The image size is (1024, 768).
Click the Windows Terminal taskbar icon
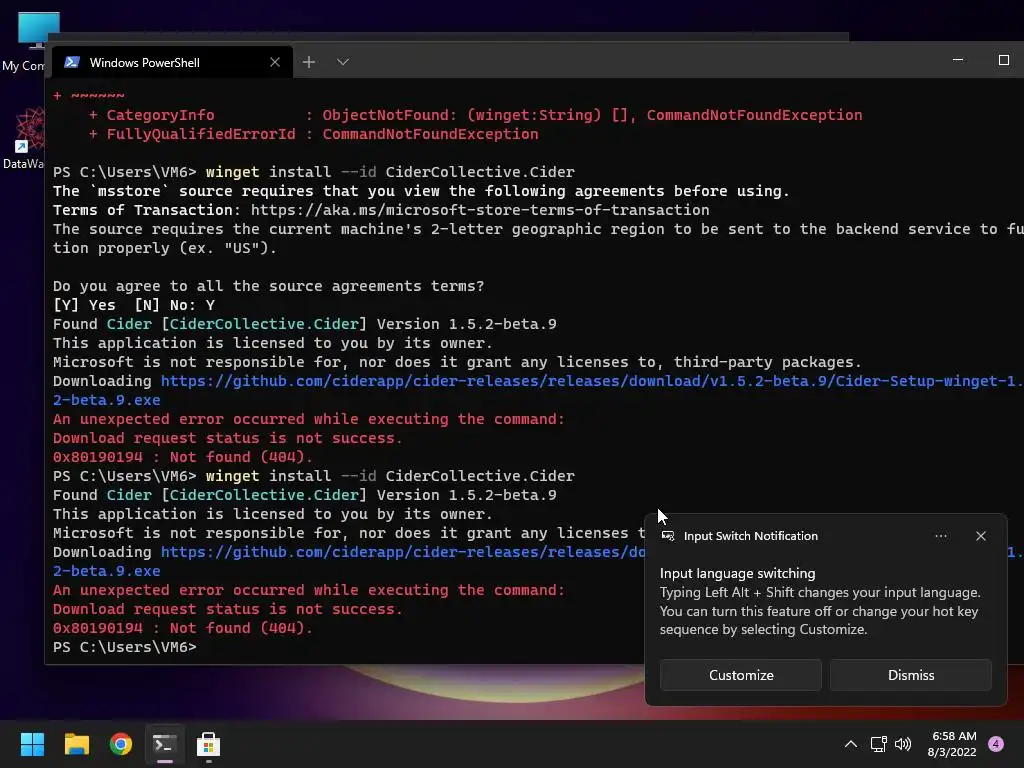tap(165, 744)
